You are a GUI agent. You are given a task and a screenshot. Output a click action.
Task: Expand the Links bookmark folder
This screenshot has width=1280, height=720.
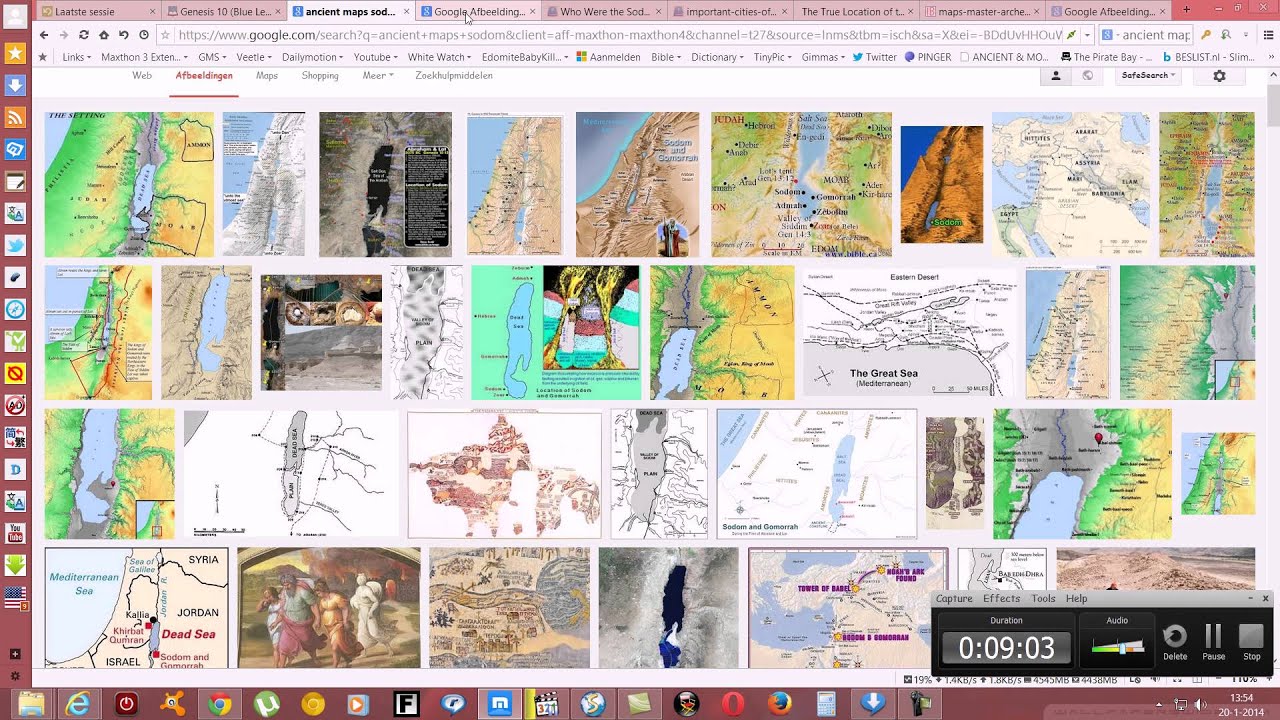[77, 57]
